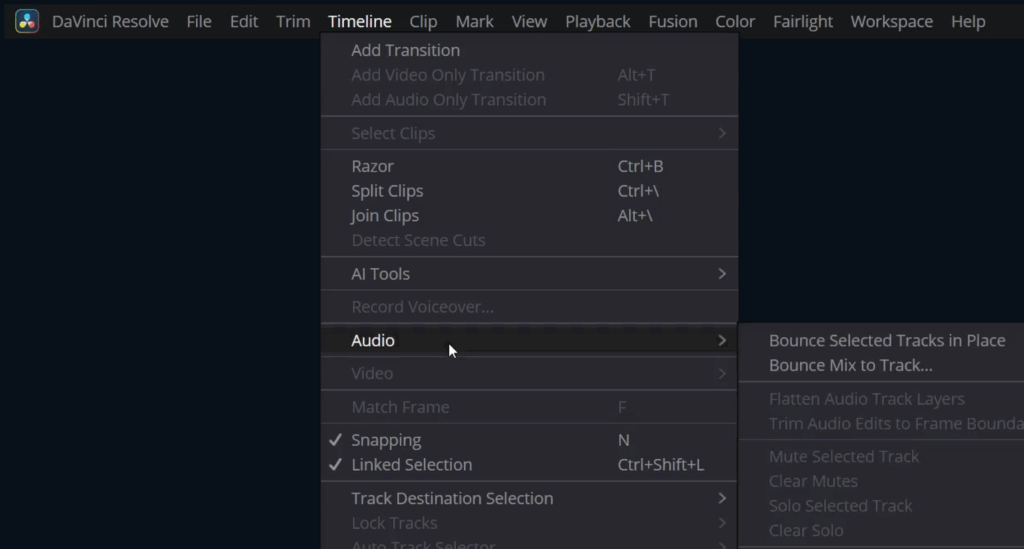Choose Add Transition

point(530,50)
